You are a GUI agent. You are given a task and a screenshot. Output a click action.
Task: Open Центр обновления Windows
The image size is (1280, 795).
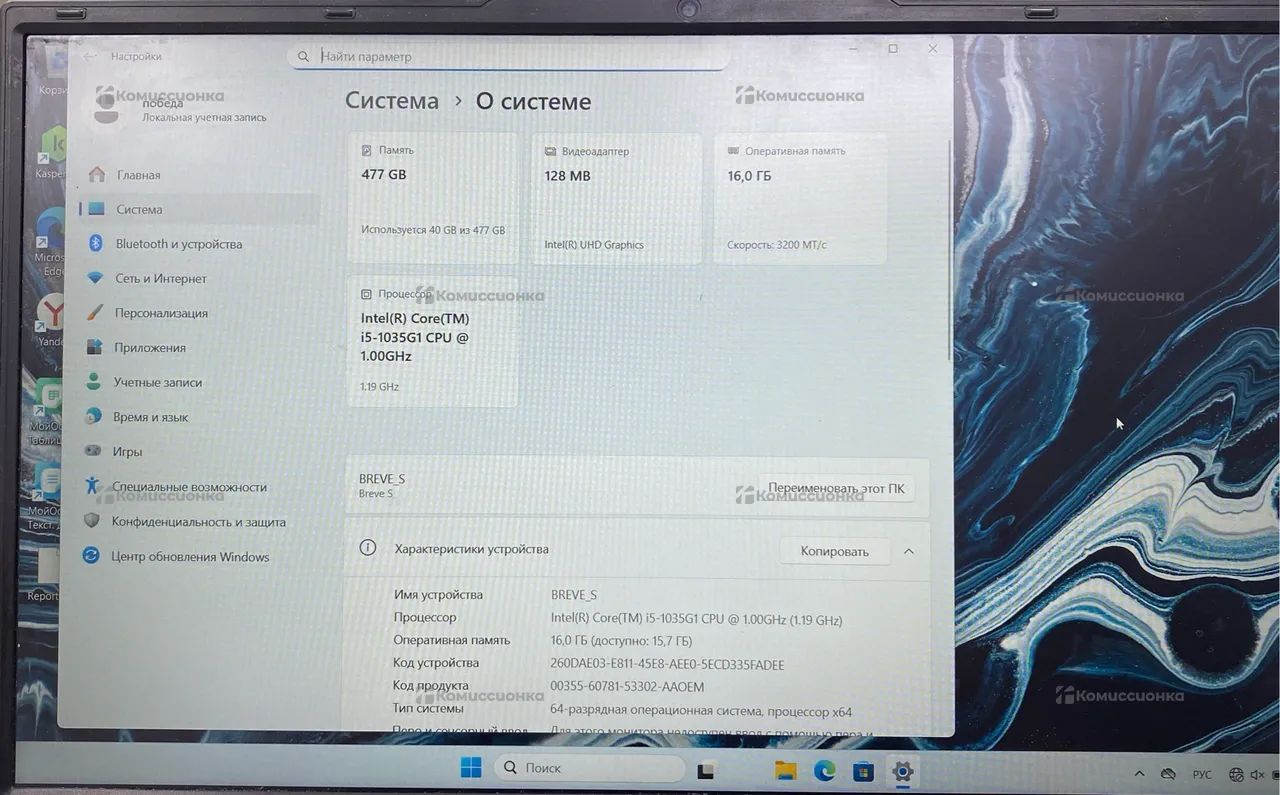[x=190, y=557]
